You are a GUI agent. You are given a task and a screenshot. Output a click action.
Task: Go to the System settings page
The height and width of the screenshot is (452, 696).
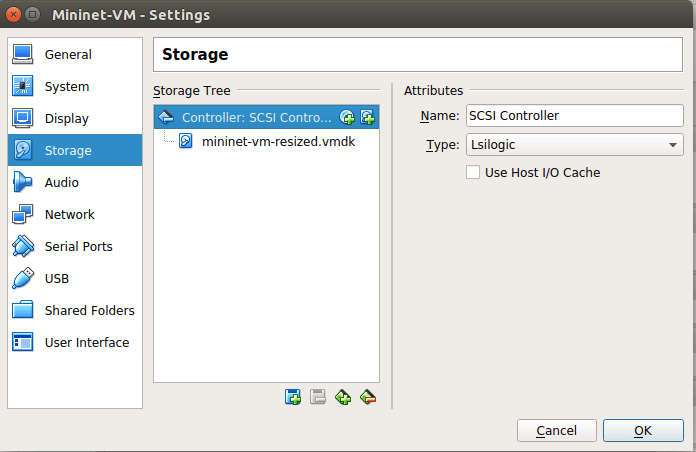tap(66, 86)
